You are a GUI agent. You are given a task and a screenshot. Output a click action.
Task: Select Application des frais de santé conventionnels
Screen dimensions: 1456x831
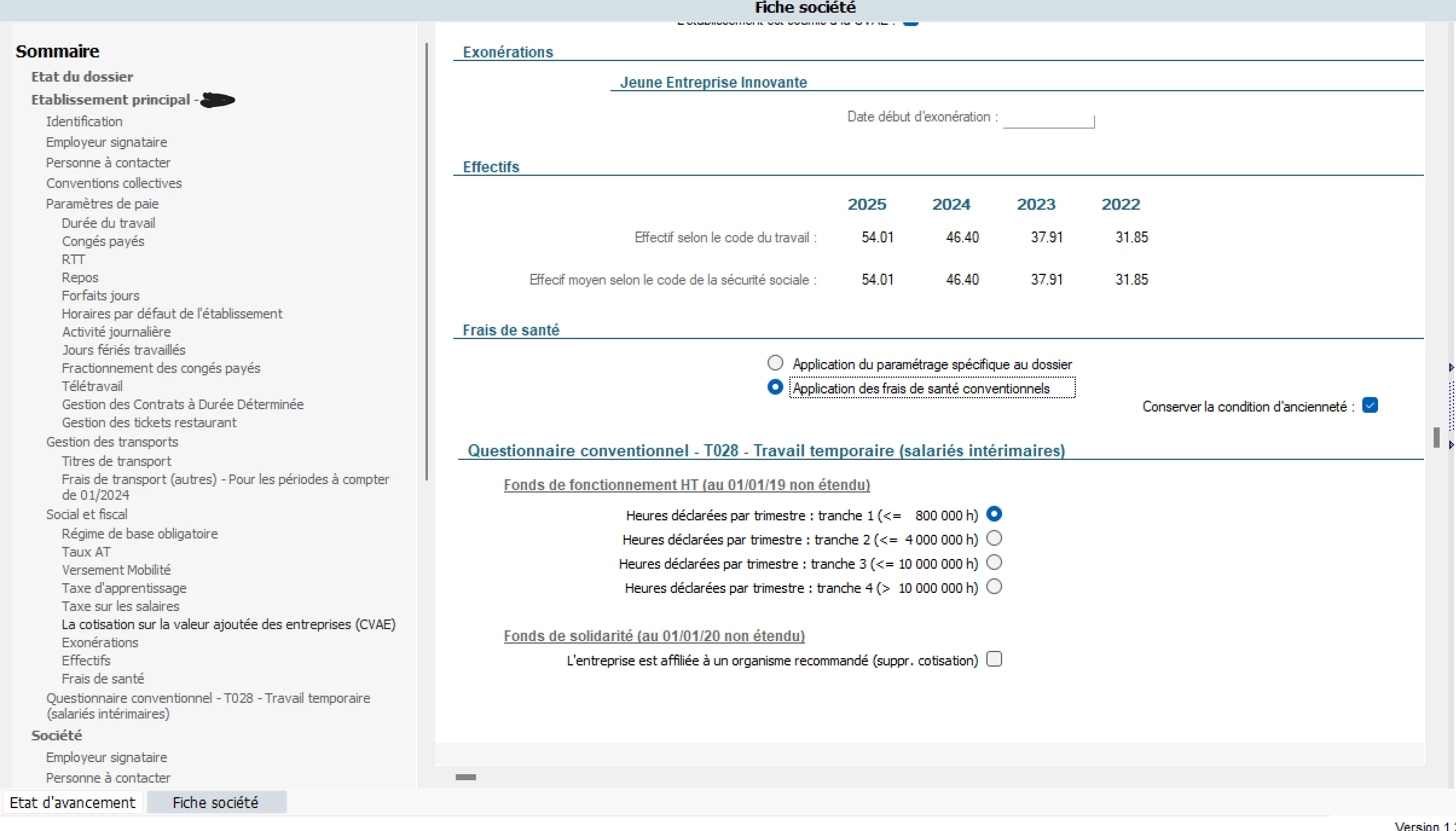[x=775, y=387]
